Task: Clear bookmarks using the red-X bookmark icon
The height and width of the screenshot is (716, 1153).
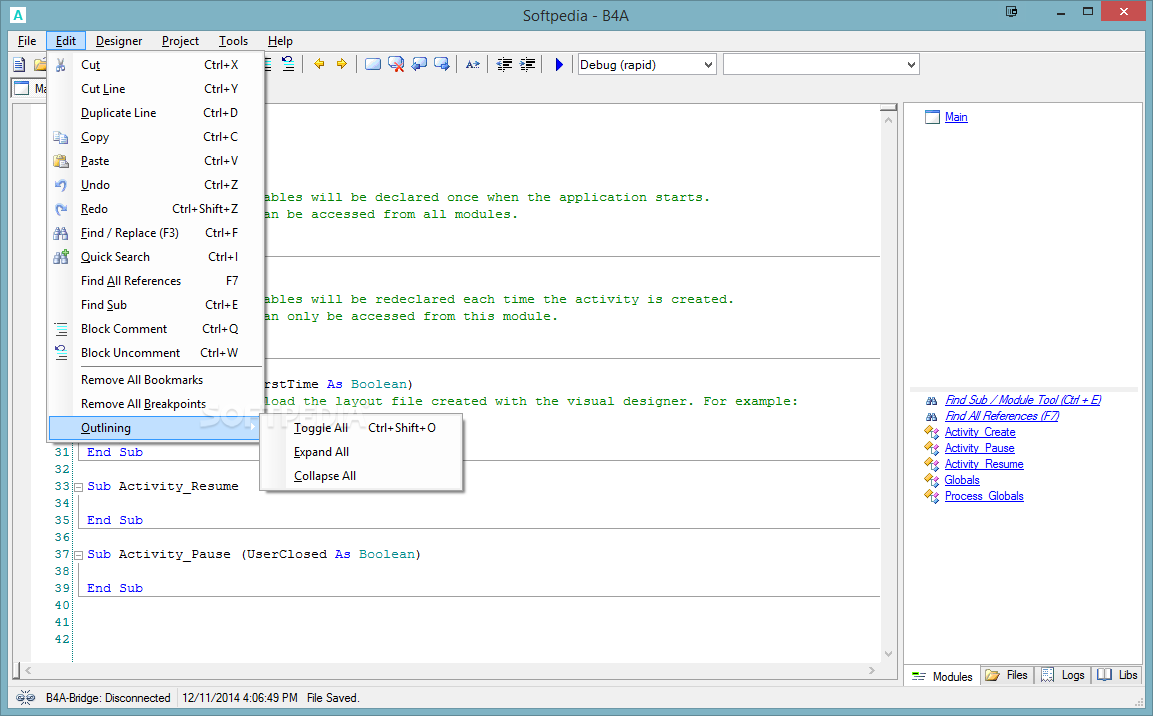Action: coord(396,65)
